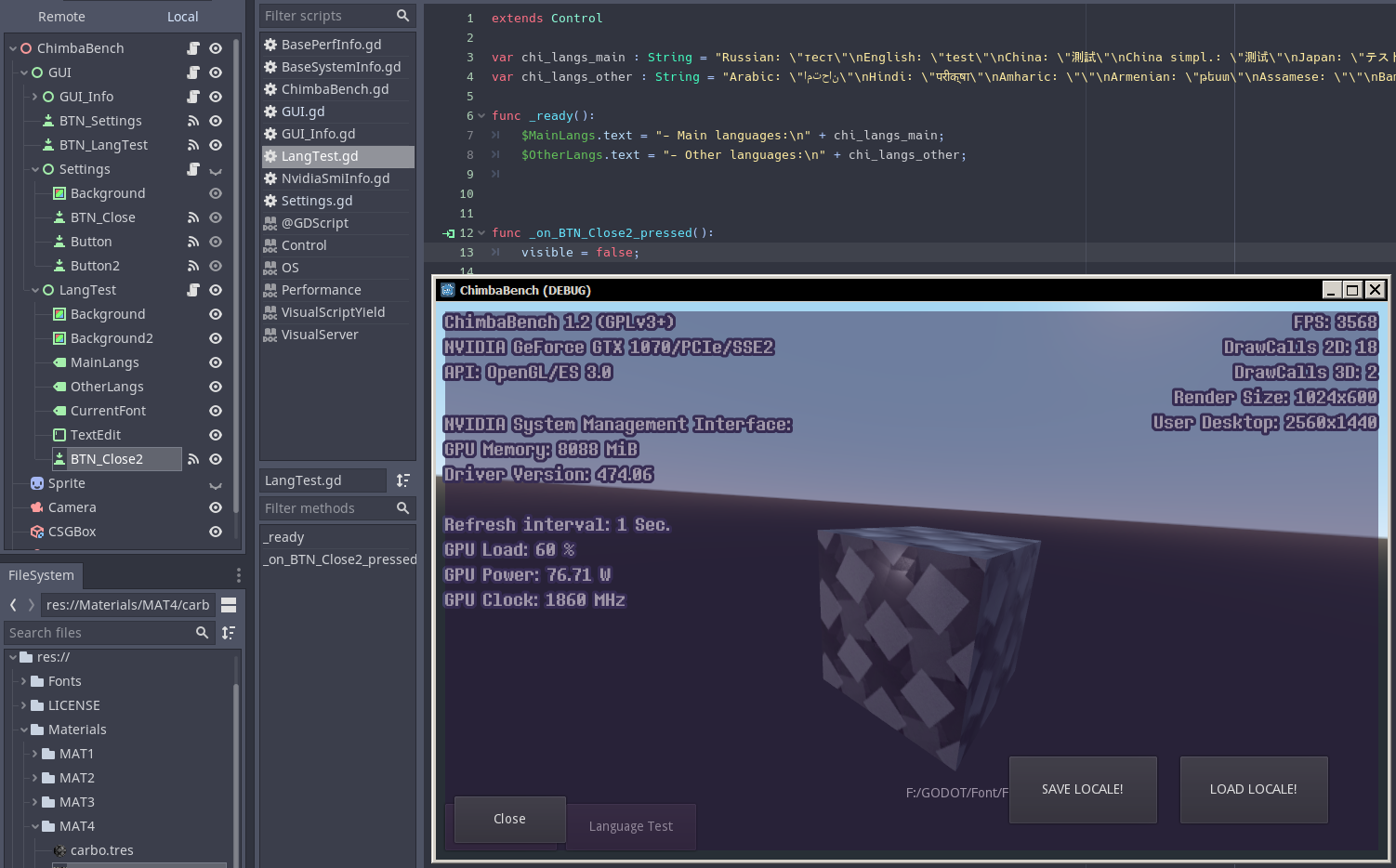Expand the GUI_Info node
Screen dimensions: 1396x868
[35, 97]
